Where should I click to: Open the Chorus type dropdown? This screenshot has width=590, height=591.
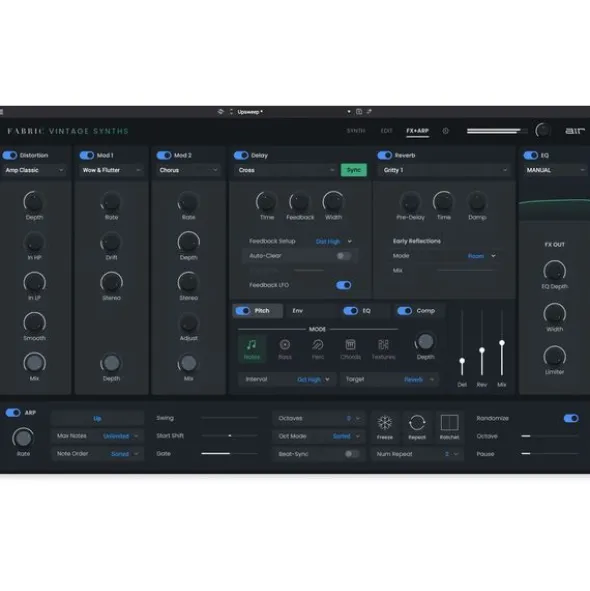click(x=188, y=170)
